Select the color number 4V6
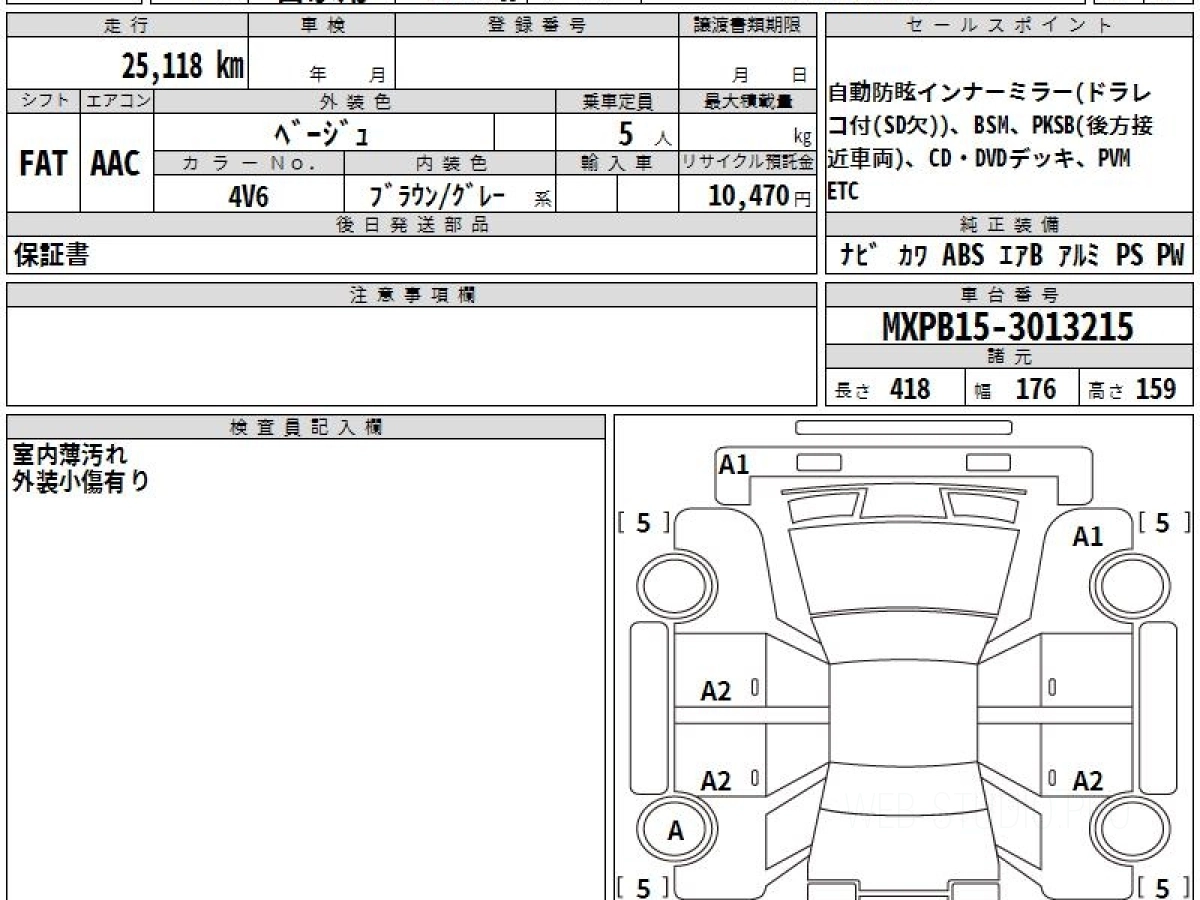Viewport: 1200px width, 900px height. click(248, 196)
